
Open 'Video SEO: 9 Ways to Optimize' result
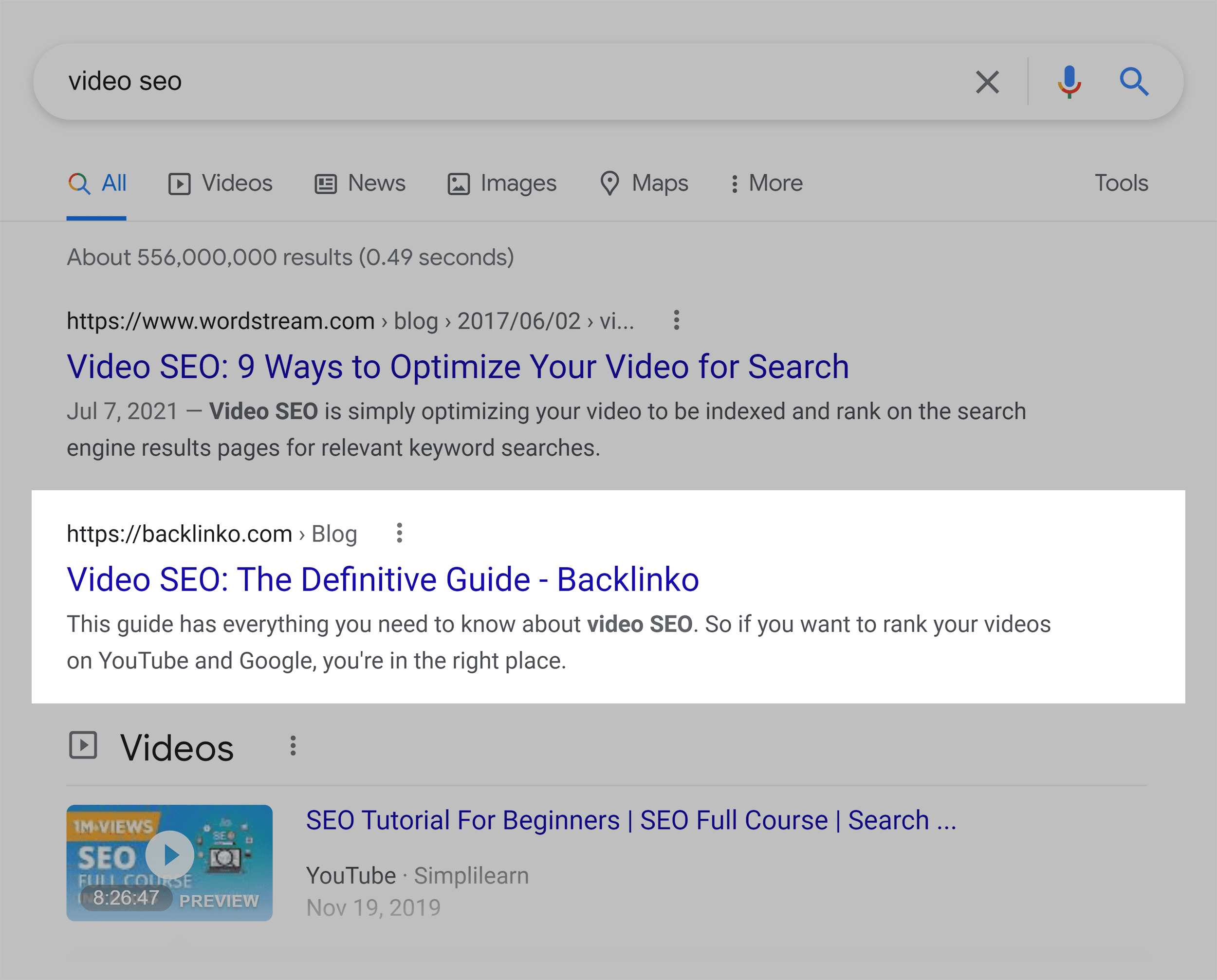(x=458, y=367)
